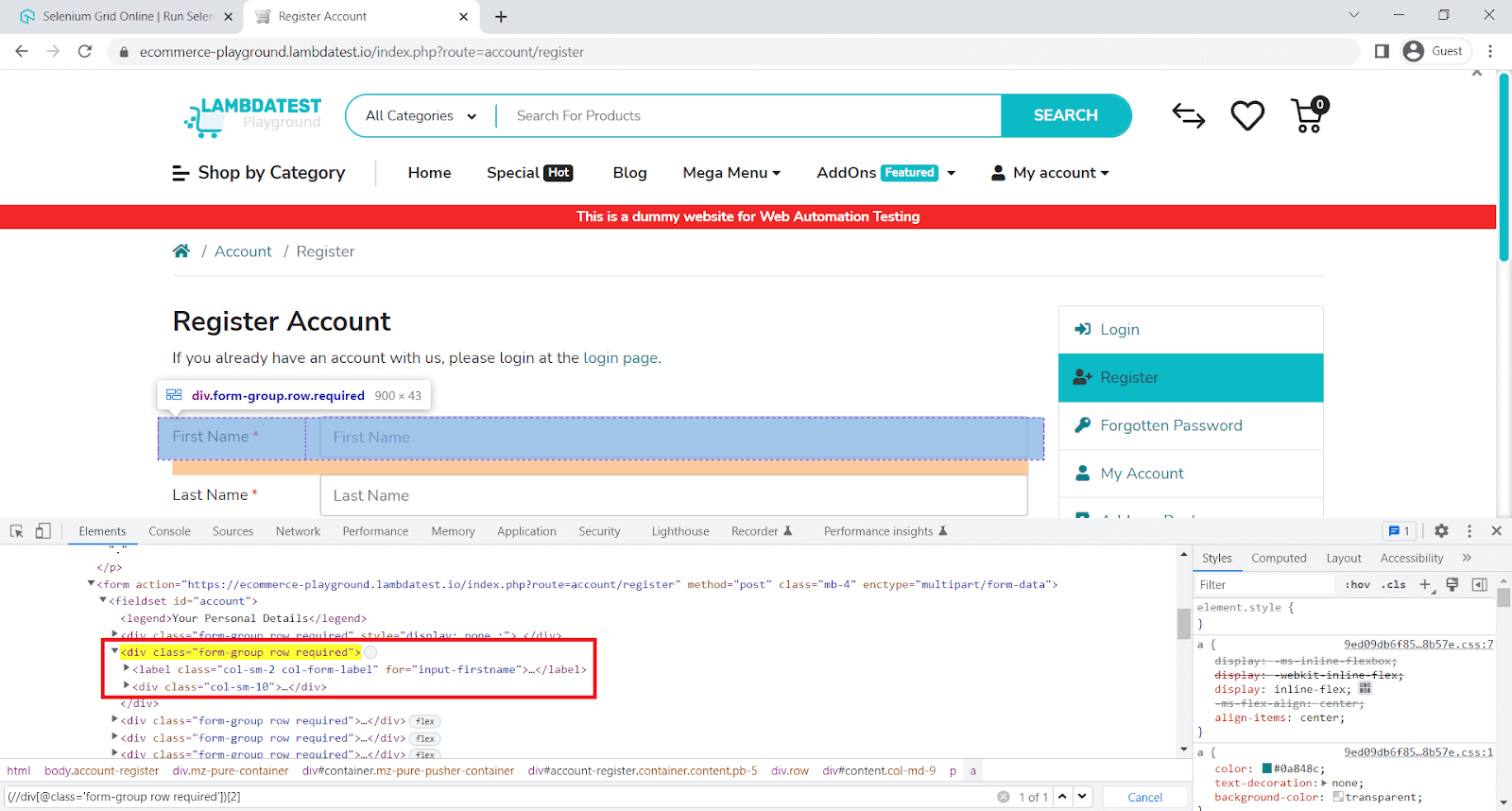Click the rendering emulation paintbrush icon

pos(1452,584)
